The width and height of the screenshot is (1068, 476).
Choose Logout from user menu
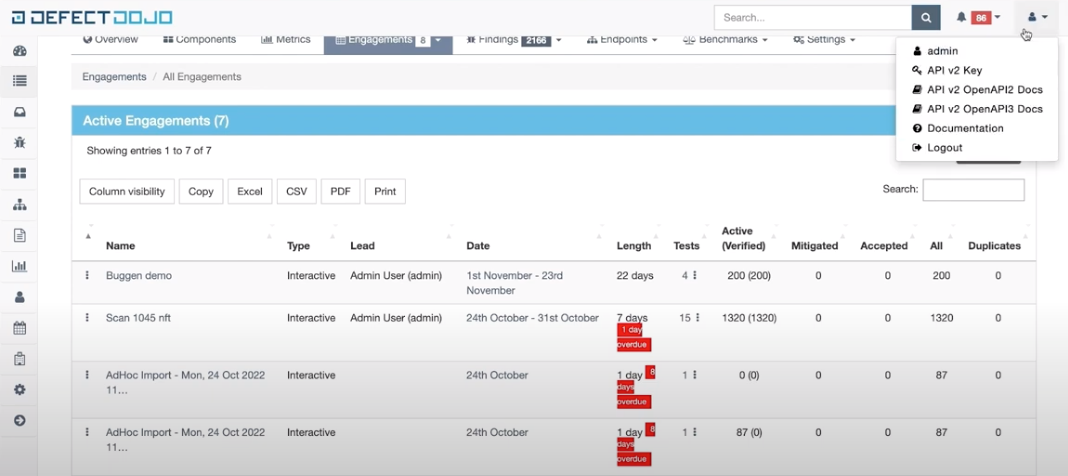pos(944,147)
